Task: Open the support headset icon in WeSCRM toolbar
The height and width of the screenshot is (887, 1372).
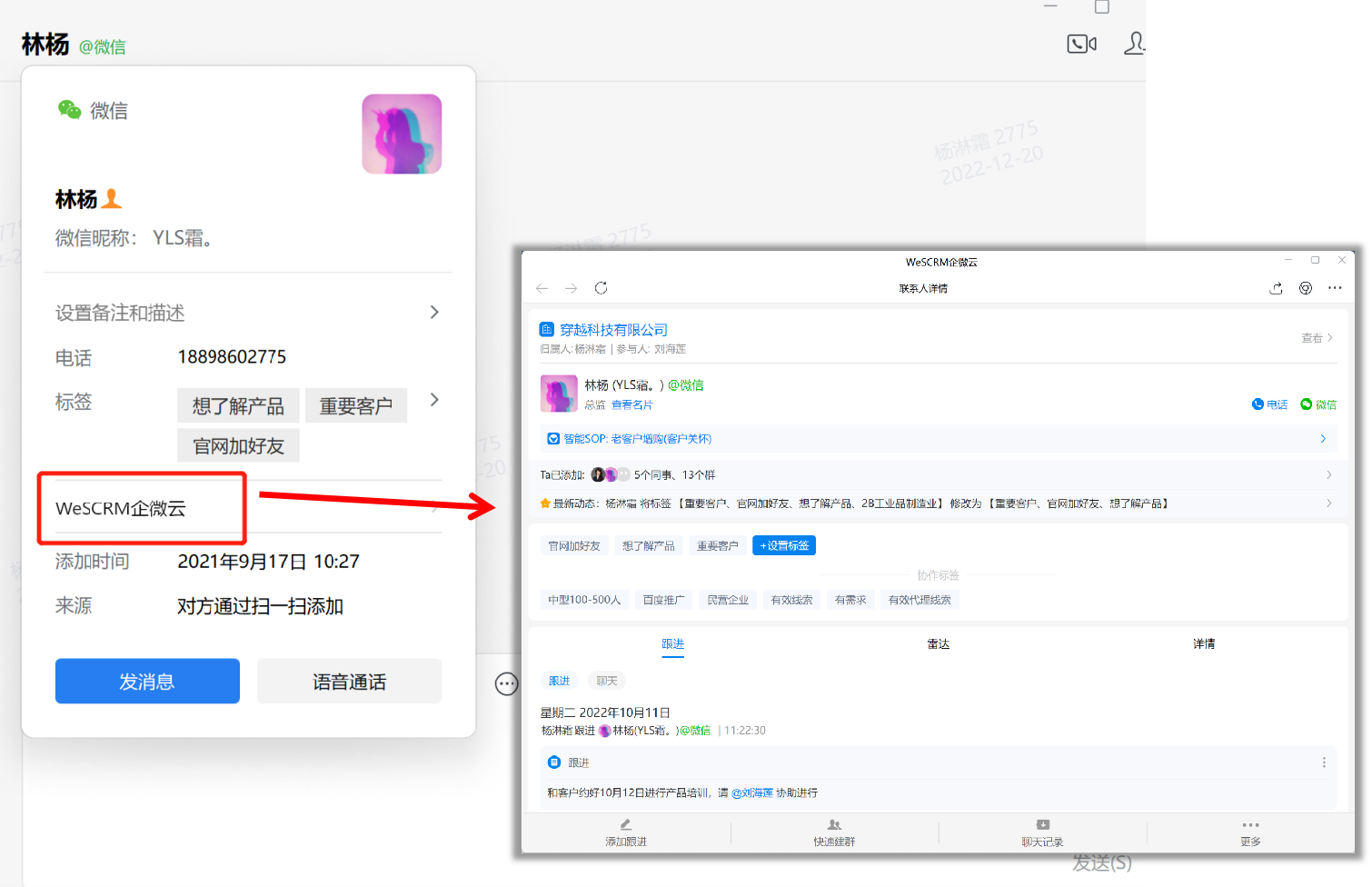Action: (x=1306, y=288)
